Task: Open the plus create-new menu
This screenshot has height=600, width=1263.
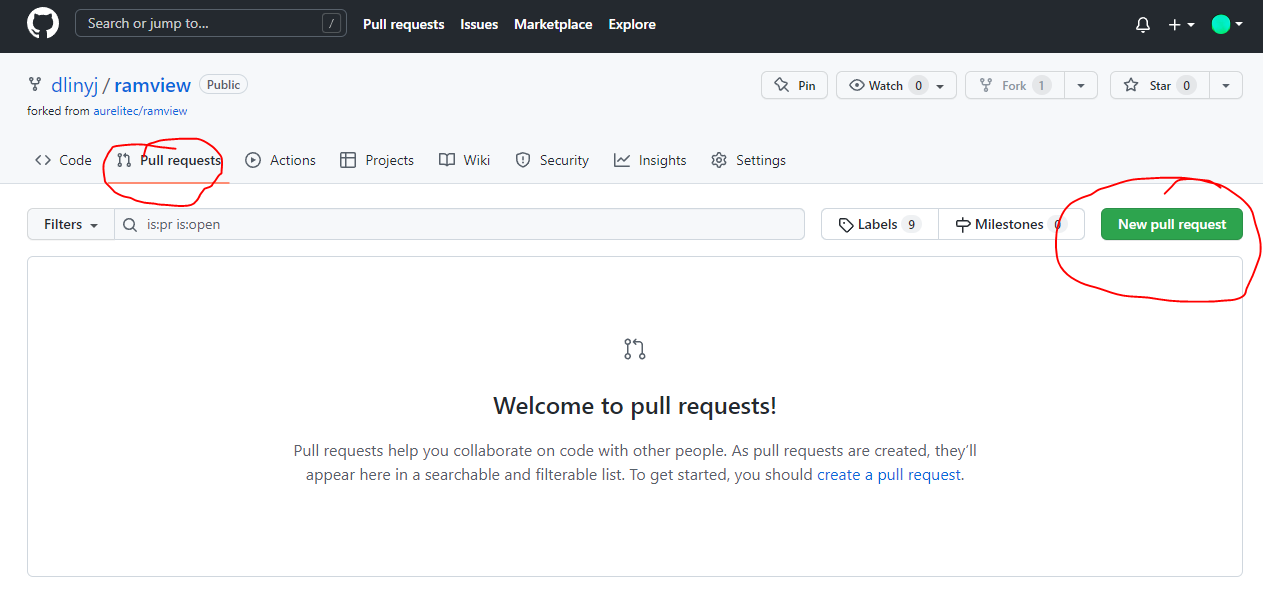Action: coord(1181,25)
